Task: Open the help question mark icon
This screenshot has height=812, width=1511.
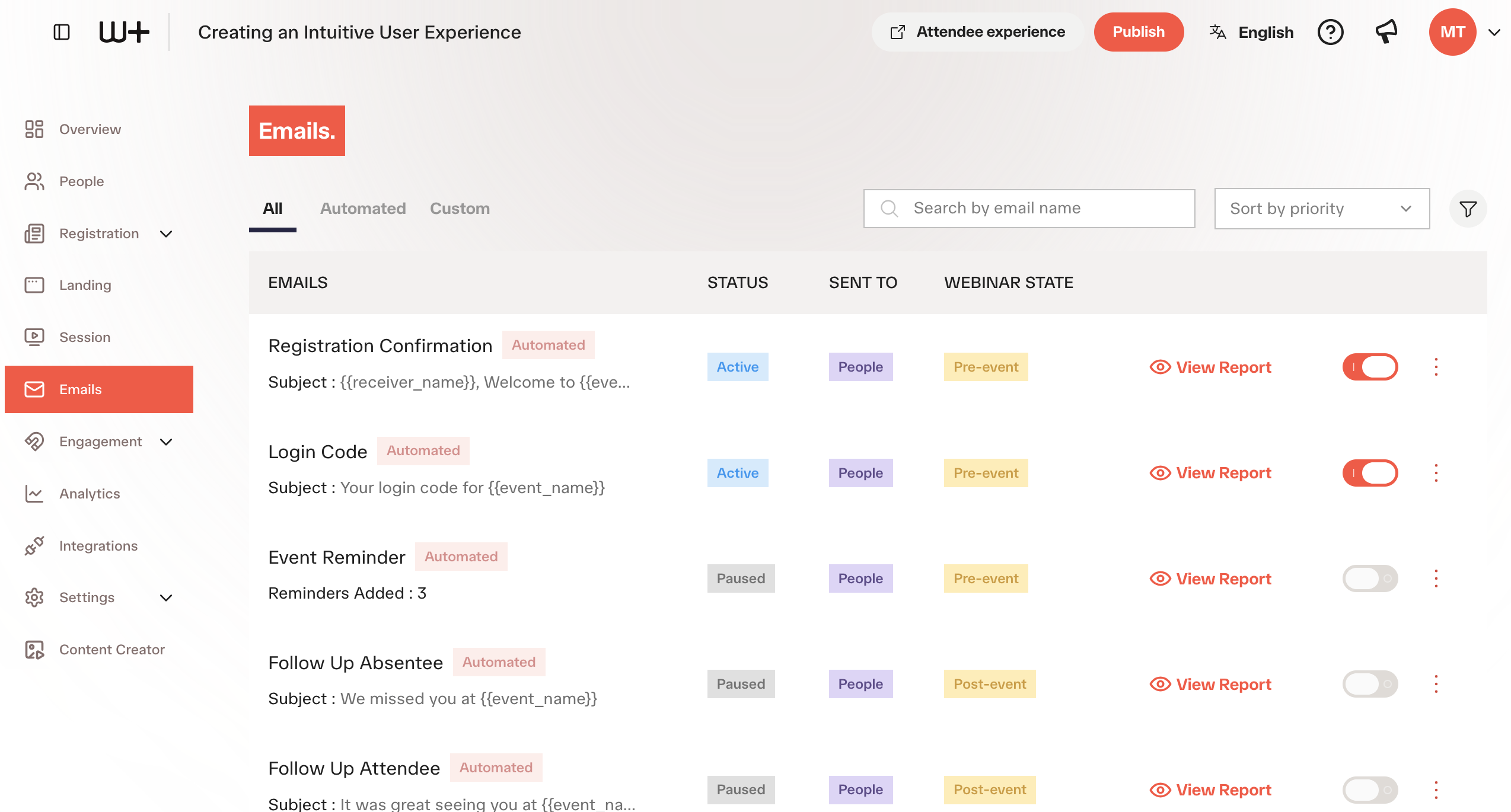Action: [x=1330, y=32]
